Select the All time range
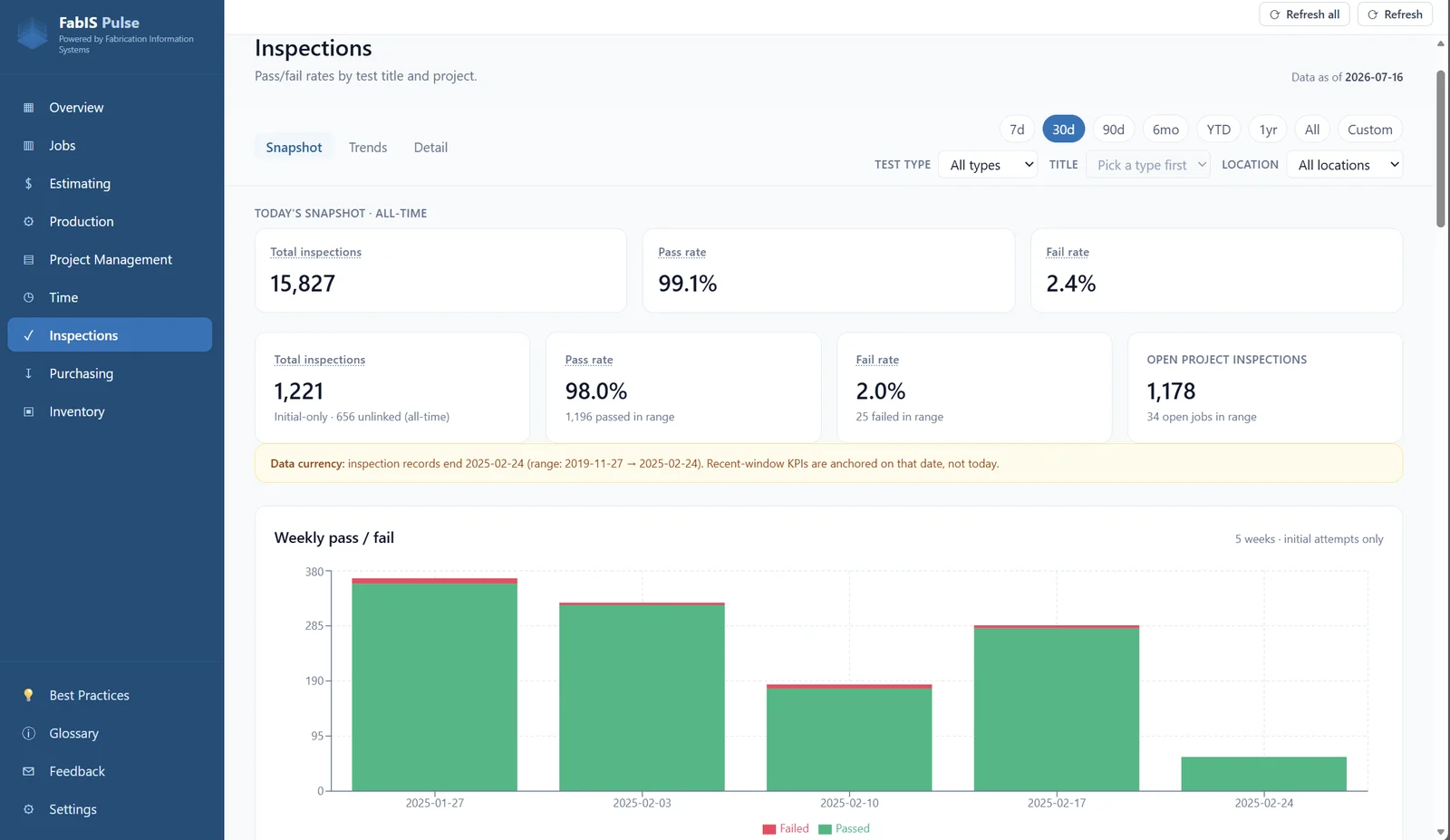 pos(1311,130)
